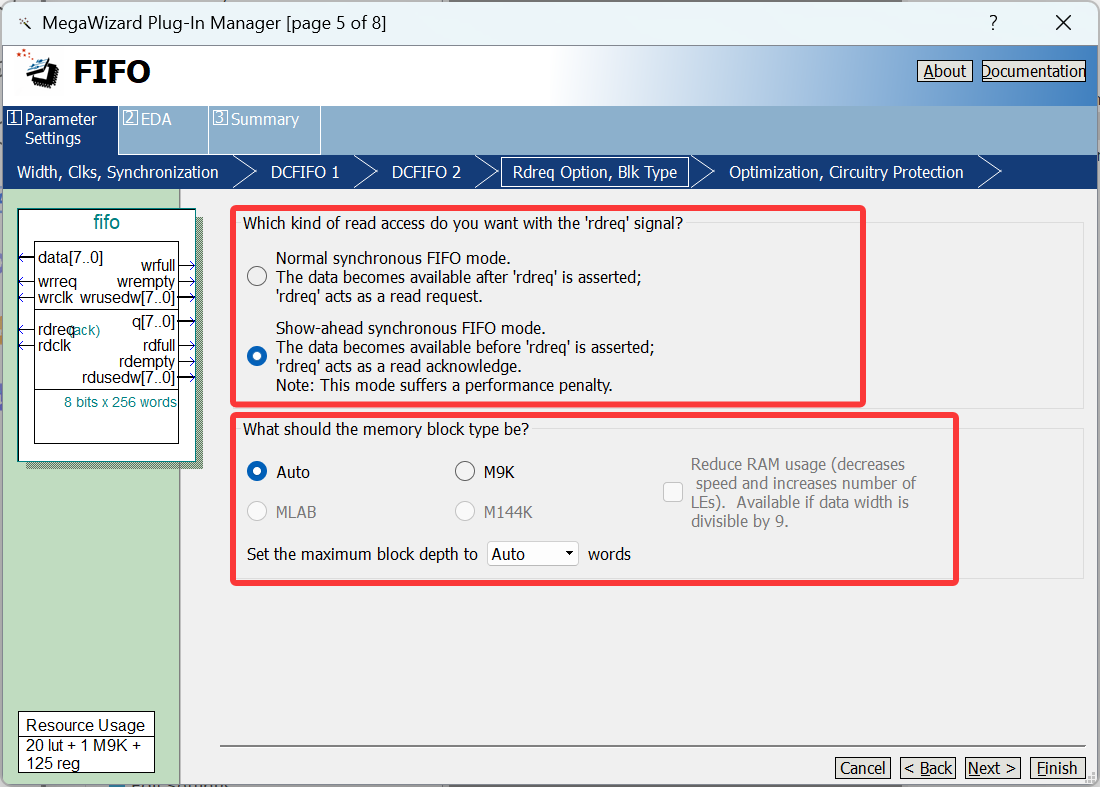The width and height of the screenshot is (1100, 787).
Task: Click the rdusedw[7..0] port label
Action: click(x=128, y=377)
